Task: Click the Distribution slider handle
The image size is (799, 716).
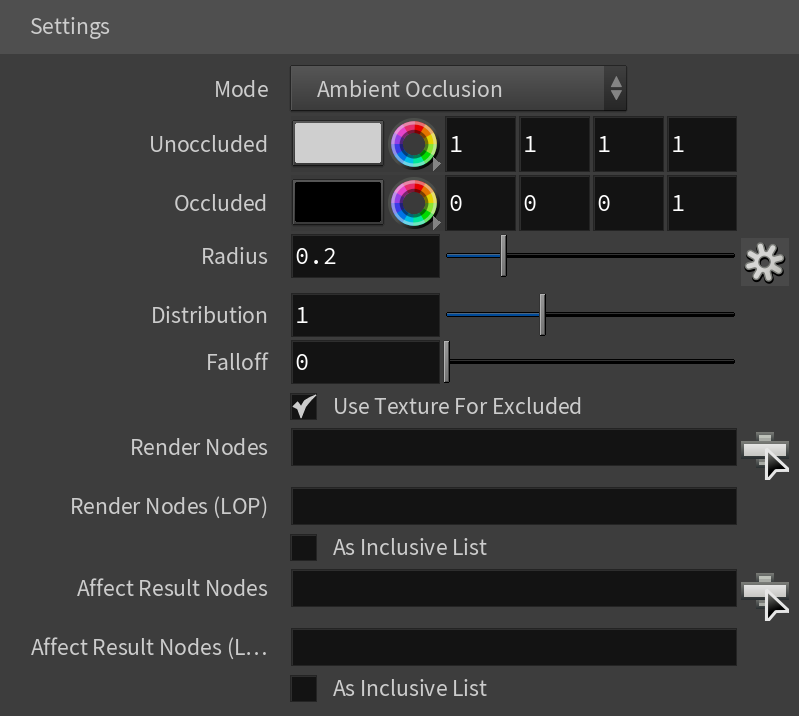Action: pyautogui.click(x=543, y=314)
